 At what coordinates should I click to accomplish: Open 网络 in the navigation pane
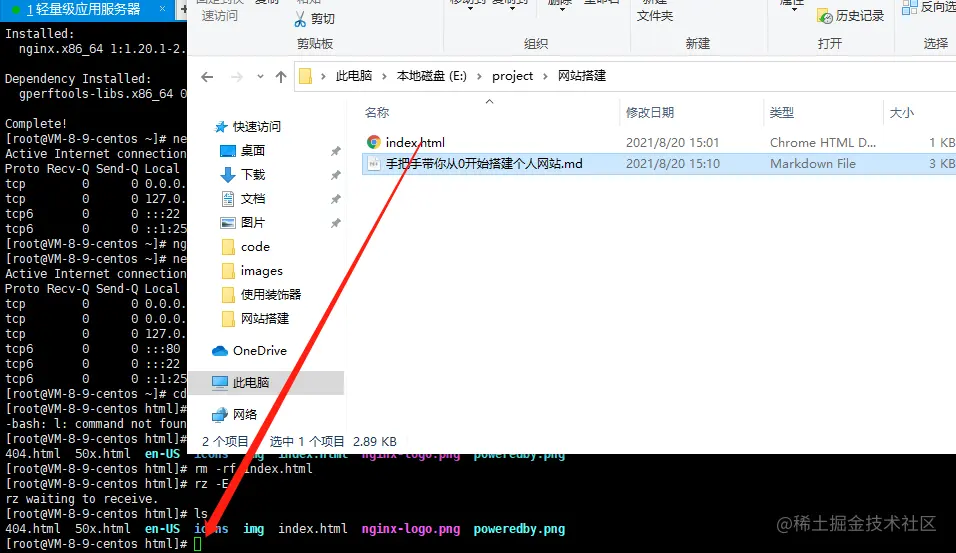click(244, 414)
